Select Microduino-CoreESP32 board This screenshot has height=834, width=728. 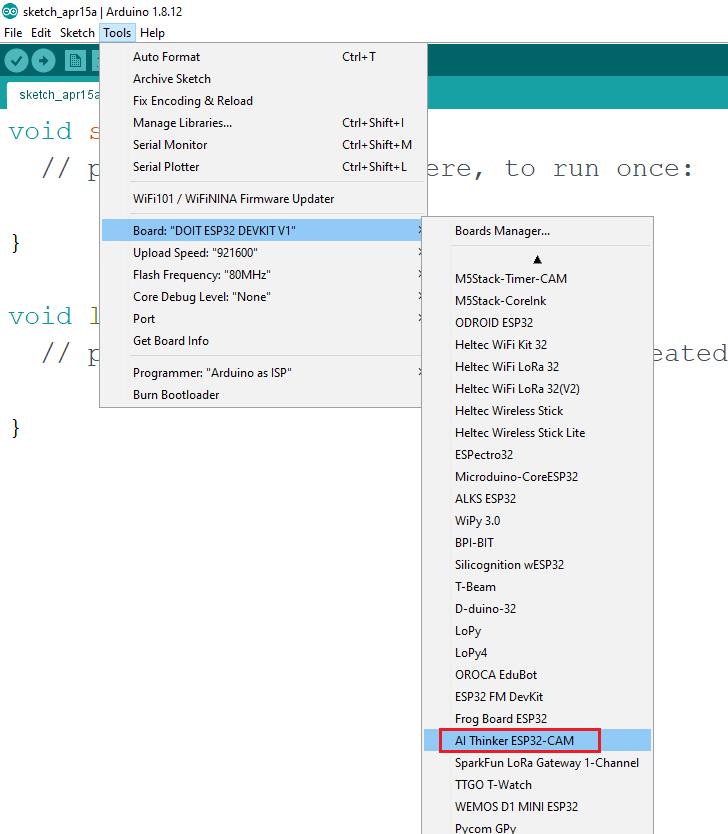click(x=538, y=477)
